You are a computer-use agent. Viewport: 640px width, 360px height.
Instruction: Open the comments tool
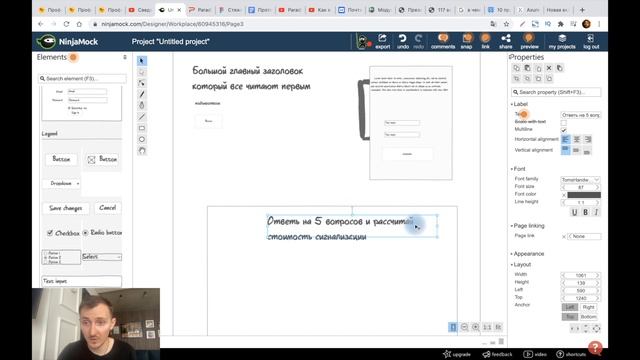[443, 41]
